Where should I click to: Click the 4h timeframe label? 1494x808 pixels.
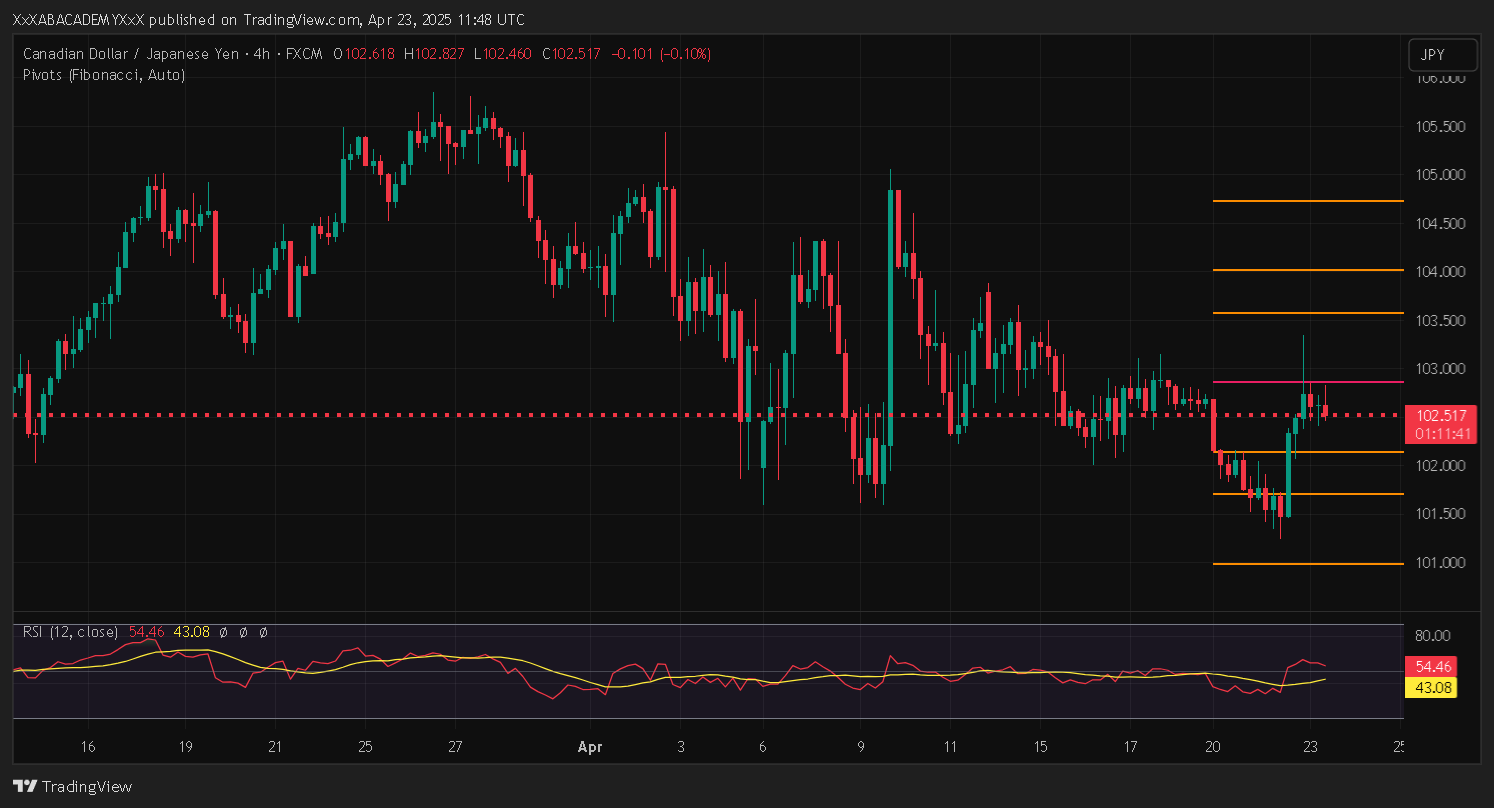262,54
